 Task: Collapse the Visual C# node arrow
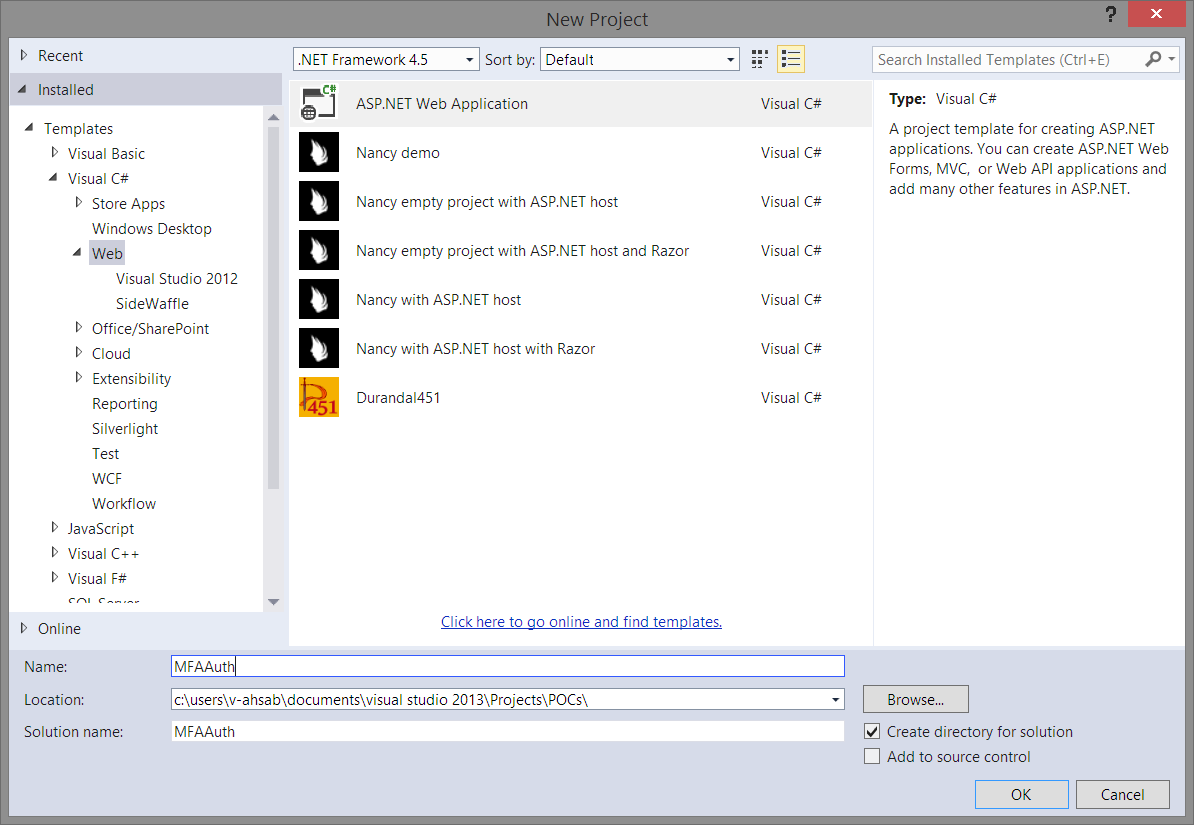pos(53,177)
